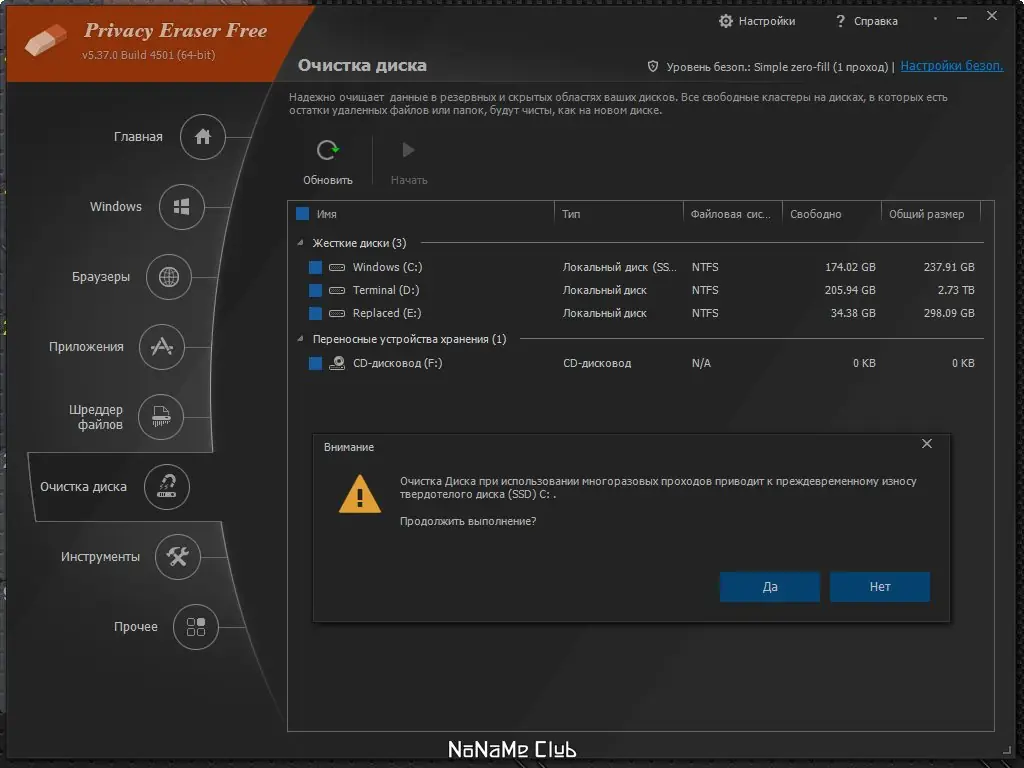Select the Terminal (D:) drive name
Screen dimensions: 1024x768
(386, 290)
